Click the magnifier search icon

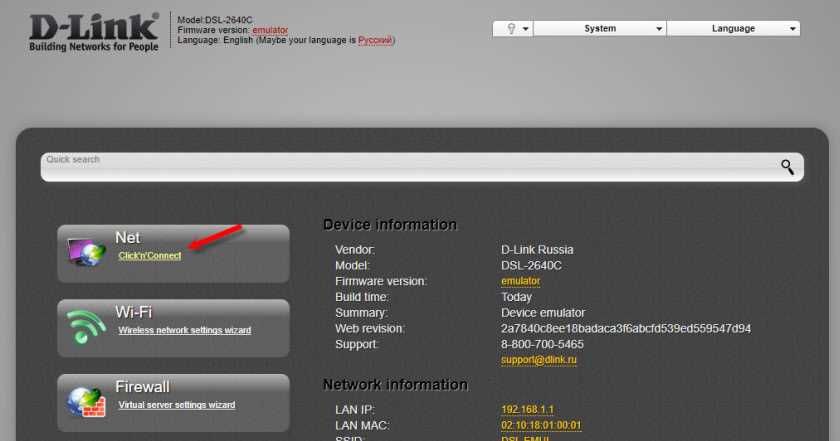787,167
